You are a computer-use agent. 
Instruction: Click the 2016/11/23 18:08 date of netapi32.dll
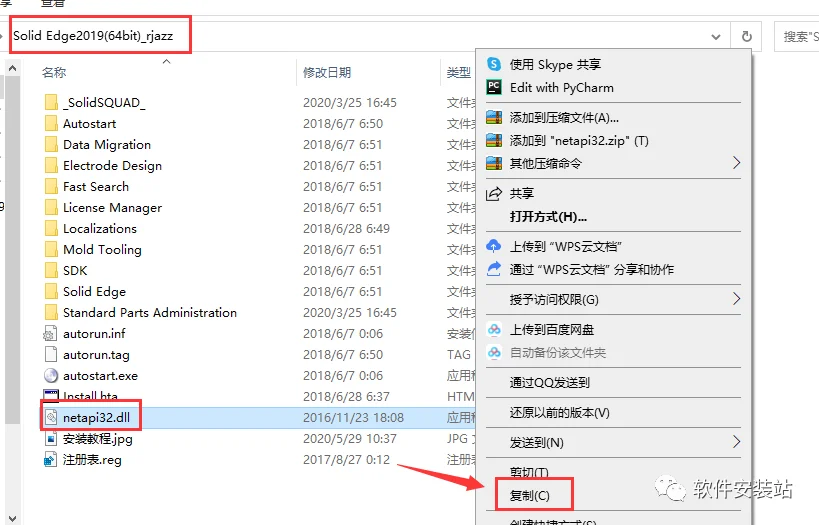[354, 417]
